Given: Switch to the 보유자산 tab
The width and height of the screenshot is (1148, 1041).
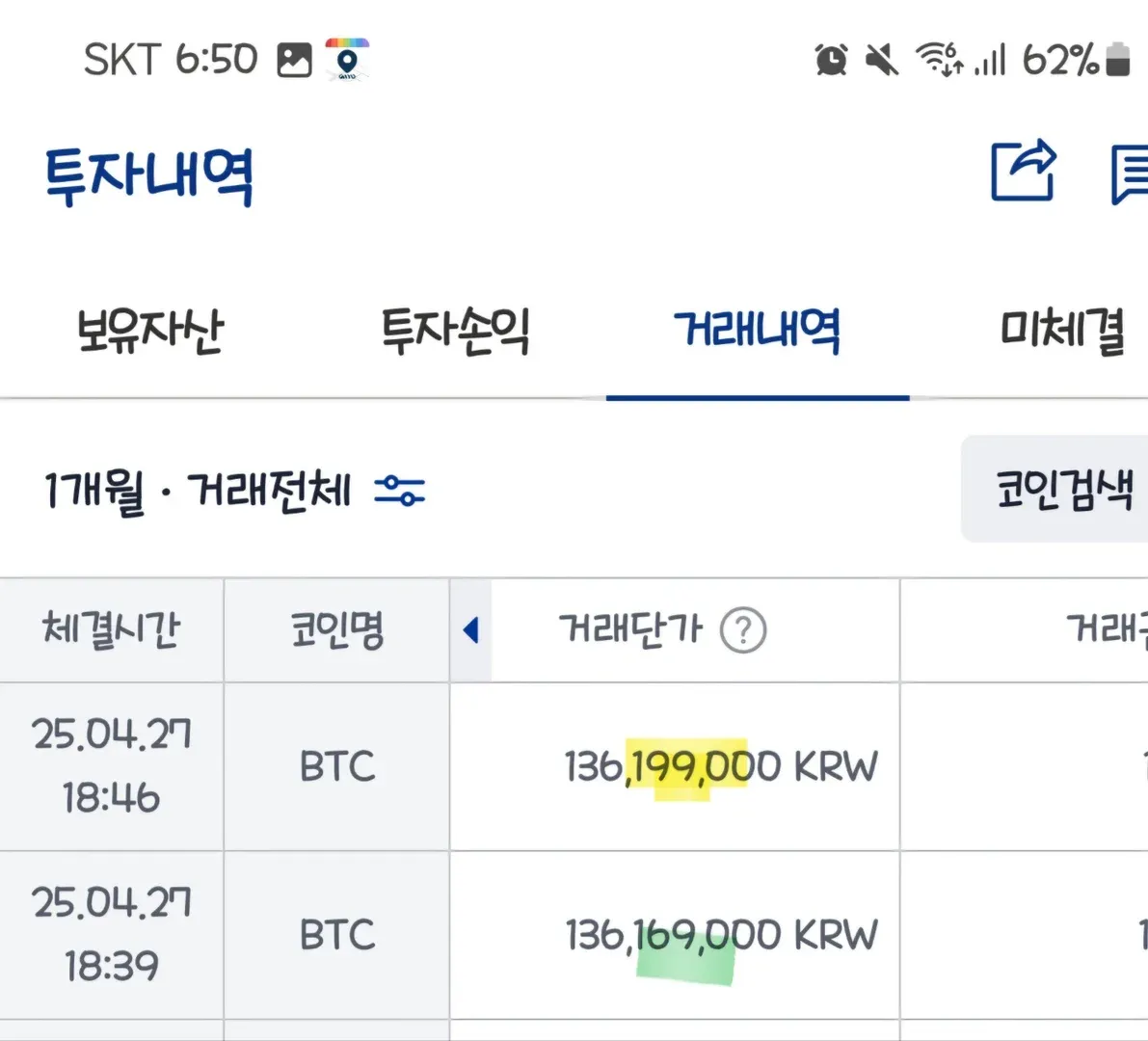Looking at the screenshot, I should coord(149,331).
